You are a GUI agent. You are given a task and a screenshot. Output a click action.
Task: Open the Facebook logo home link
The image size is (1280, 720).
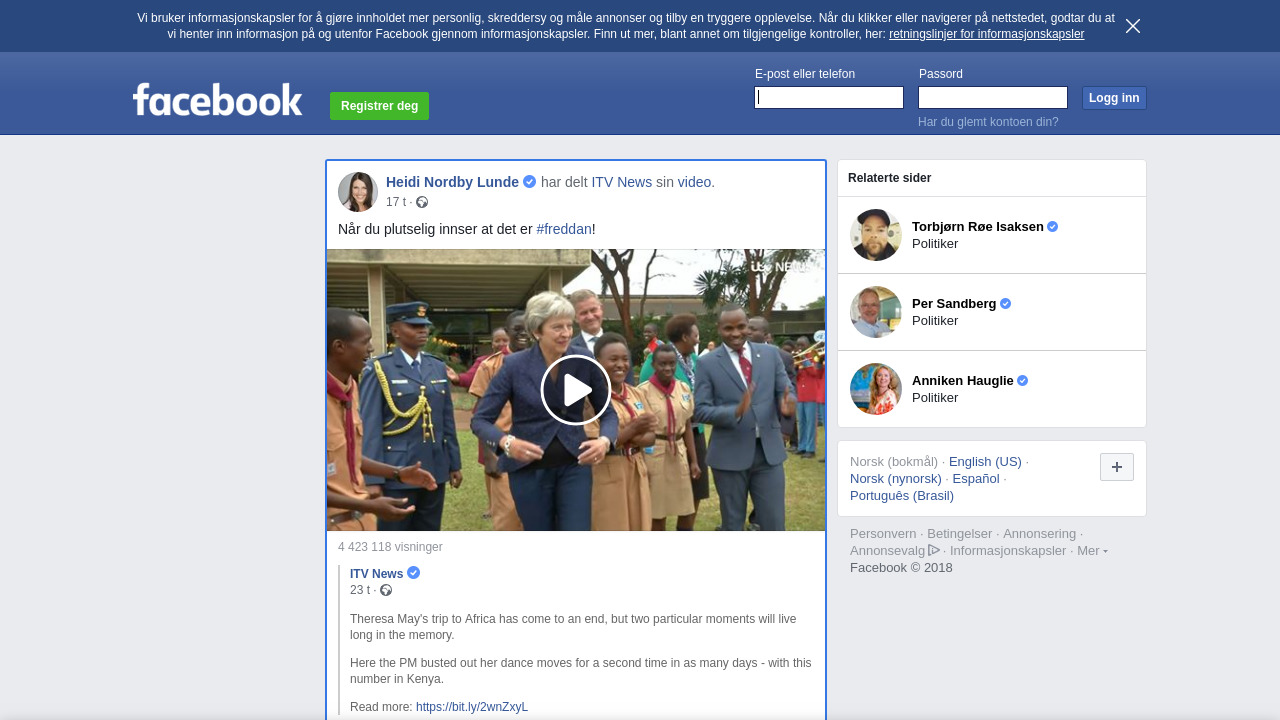(218, 99)
